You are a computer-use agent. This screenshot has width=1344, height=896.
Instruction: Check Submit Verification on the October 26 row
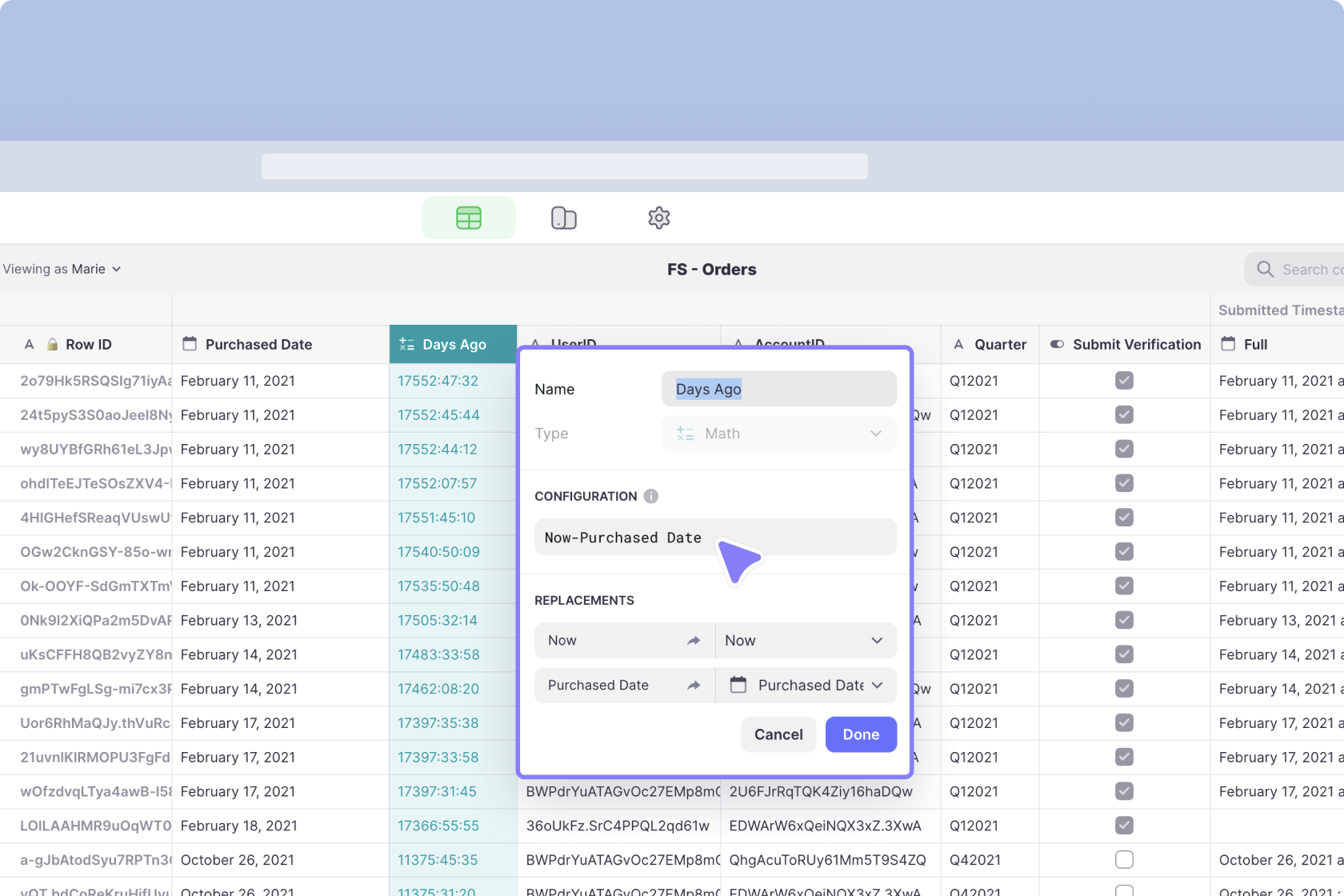coord(1124,860)
